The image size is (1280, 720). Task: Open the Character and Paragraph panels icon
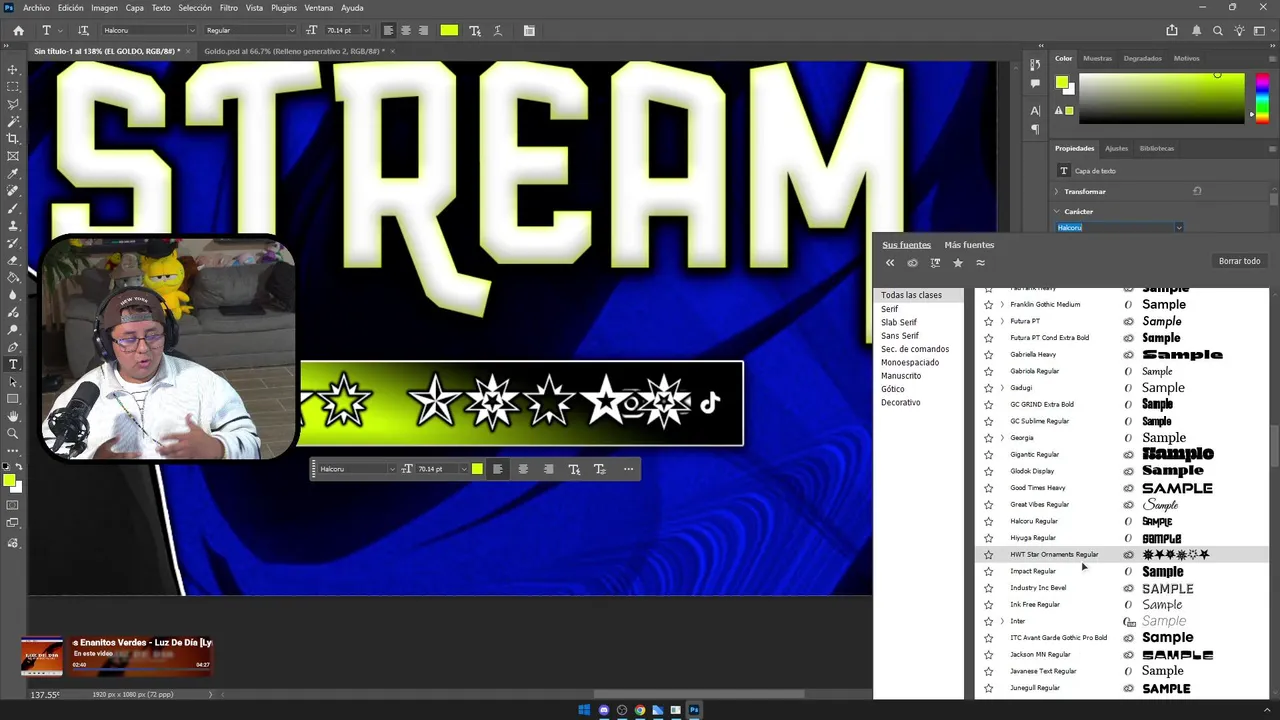coord(528,30)
